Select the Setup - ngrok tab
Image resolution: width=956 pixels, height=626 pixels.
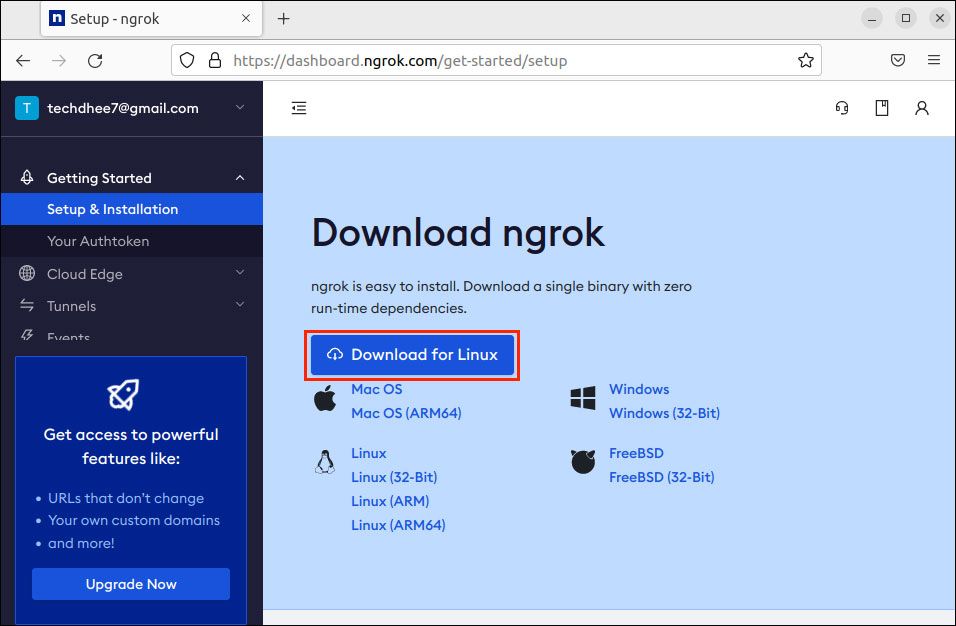coord(152,19)
